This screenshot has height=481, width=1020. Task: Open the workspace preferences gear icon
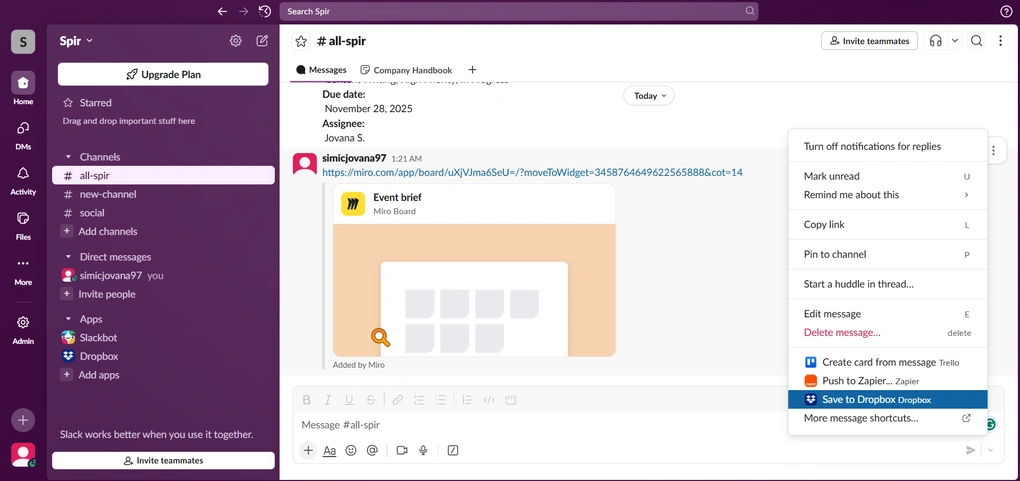coord(235,41)
